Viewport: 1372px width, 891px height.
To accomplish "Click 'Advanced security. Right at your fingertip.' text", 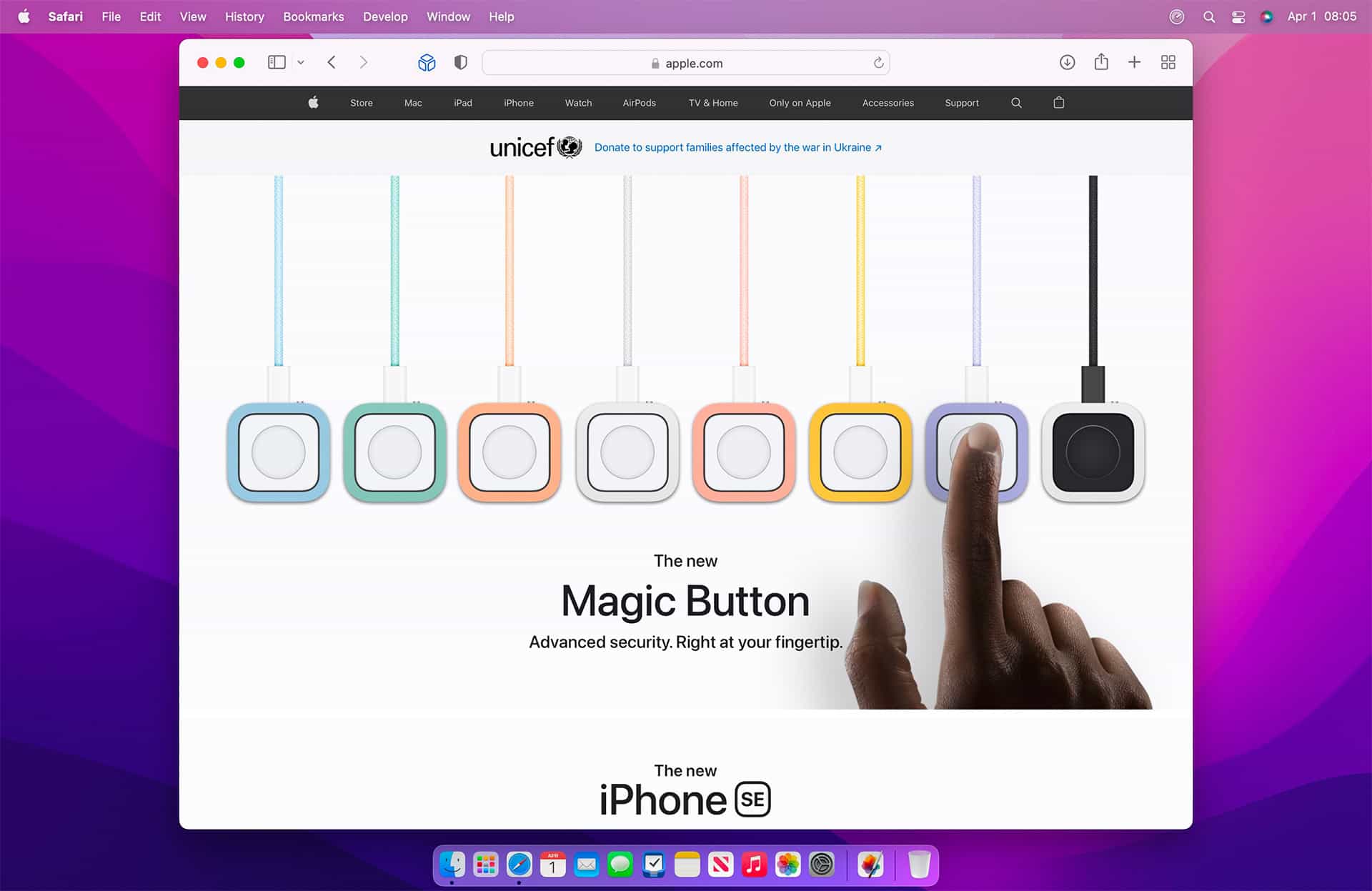I will coord(685,642).
